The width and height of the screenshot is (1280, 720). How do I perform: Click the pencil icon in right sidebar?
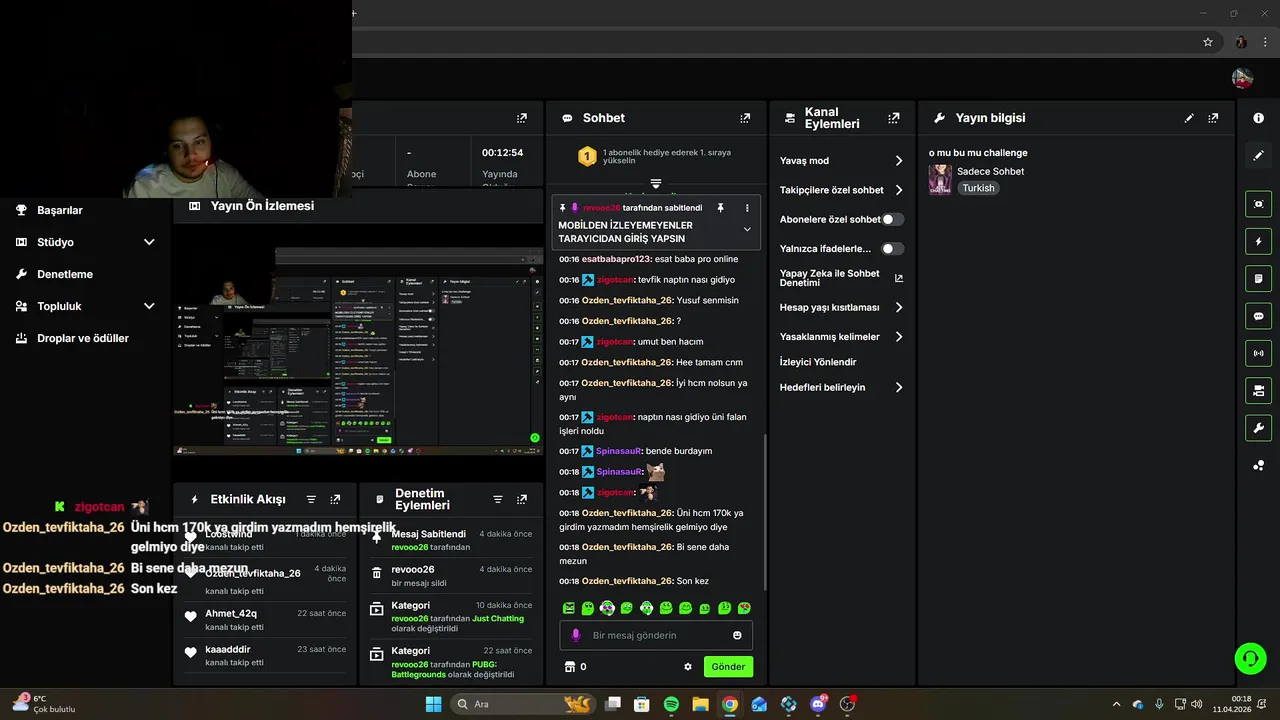pos(1258,155)
